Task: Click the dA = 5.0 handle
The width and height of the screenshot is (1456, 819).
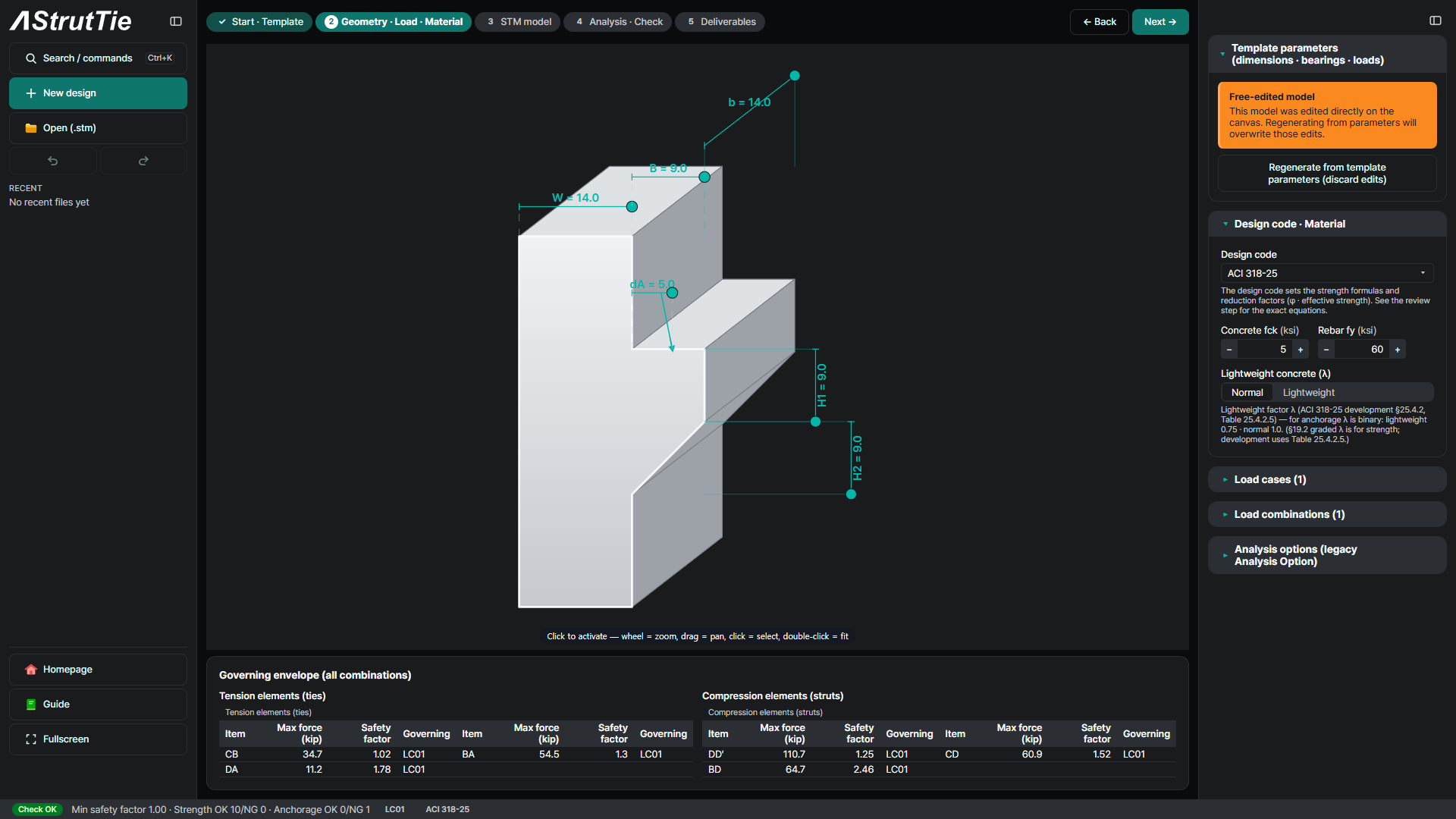Action: pos(672,293)
